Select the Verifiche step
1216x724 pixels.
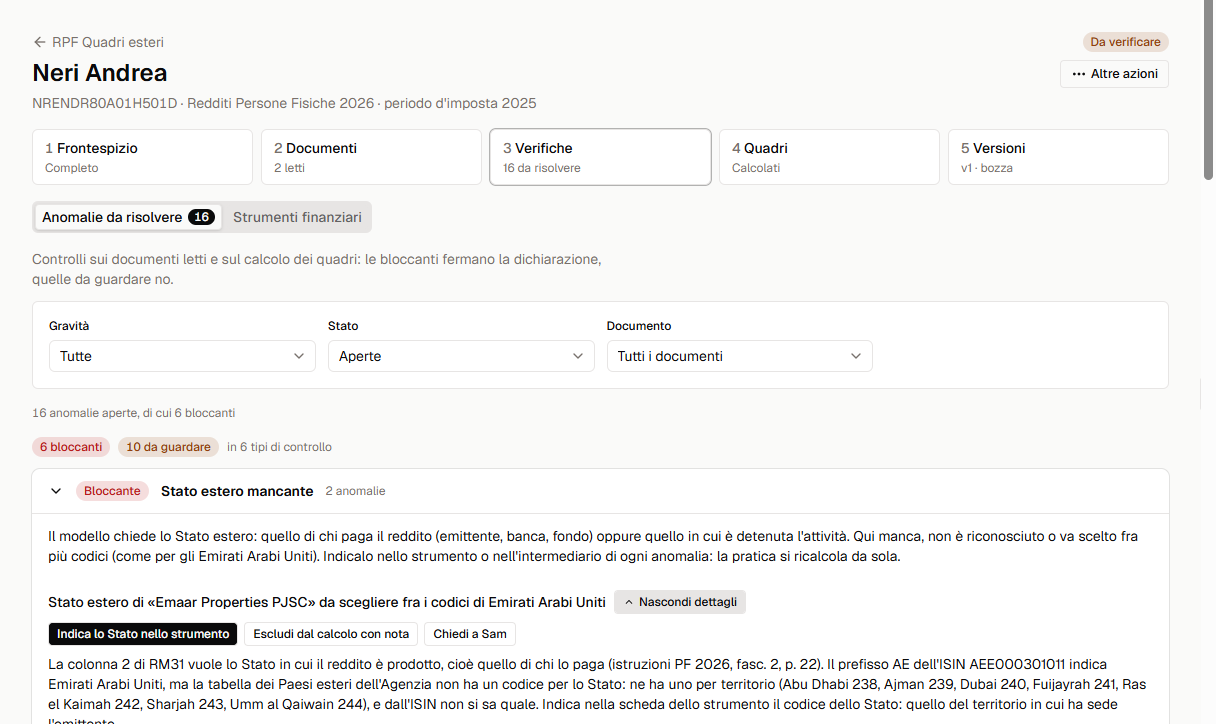tap(600, 157)
